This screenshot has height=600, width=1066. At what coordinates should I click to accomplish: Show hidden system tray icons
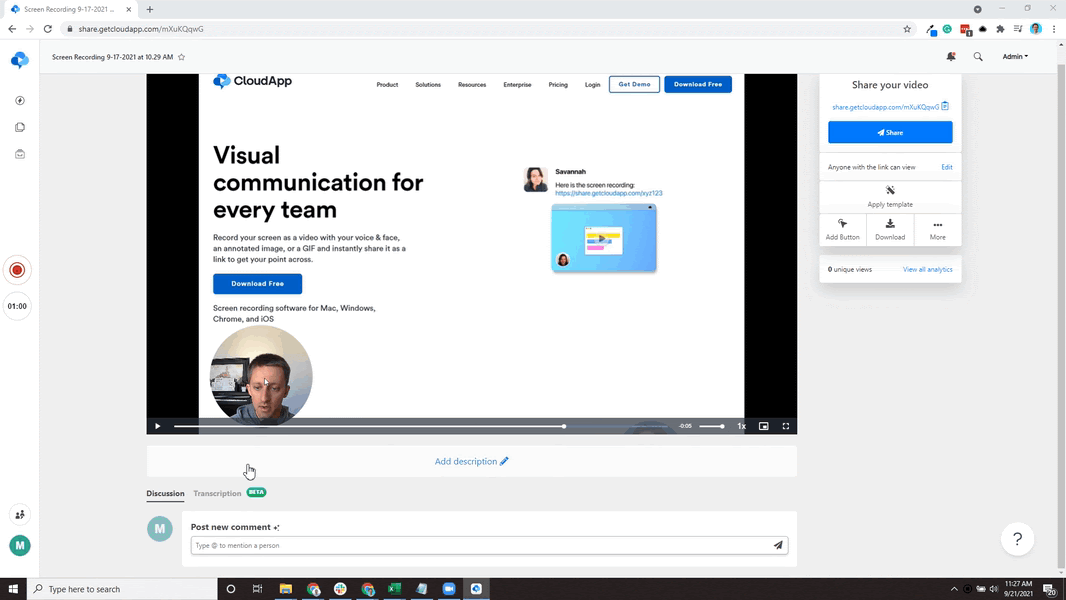click(954, 589)
